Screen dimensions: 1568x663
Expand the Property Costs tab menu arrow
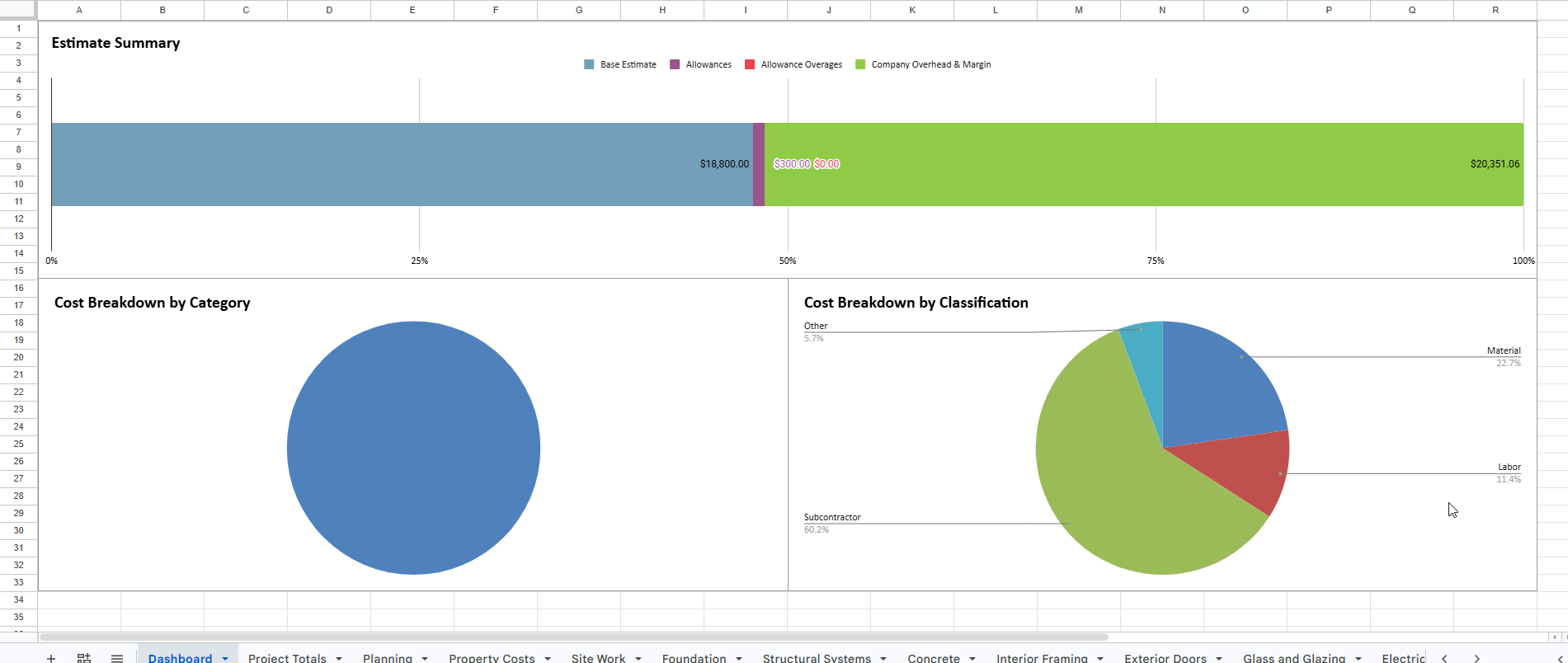(x=548, y=658)
